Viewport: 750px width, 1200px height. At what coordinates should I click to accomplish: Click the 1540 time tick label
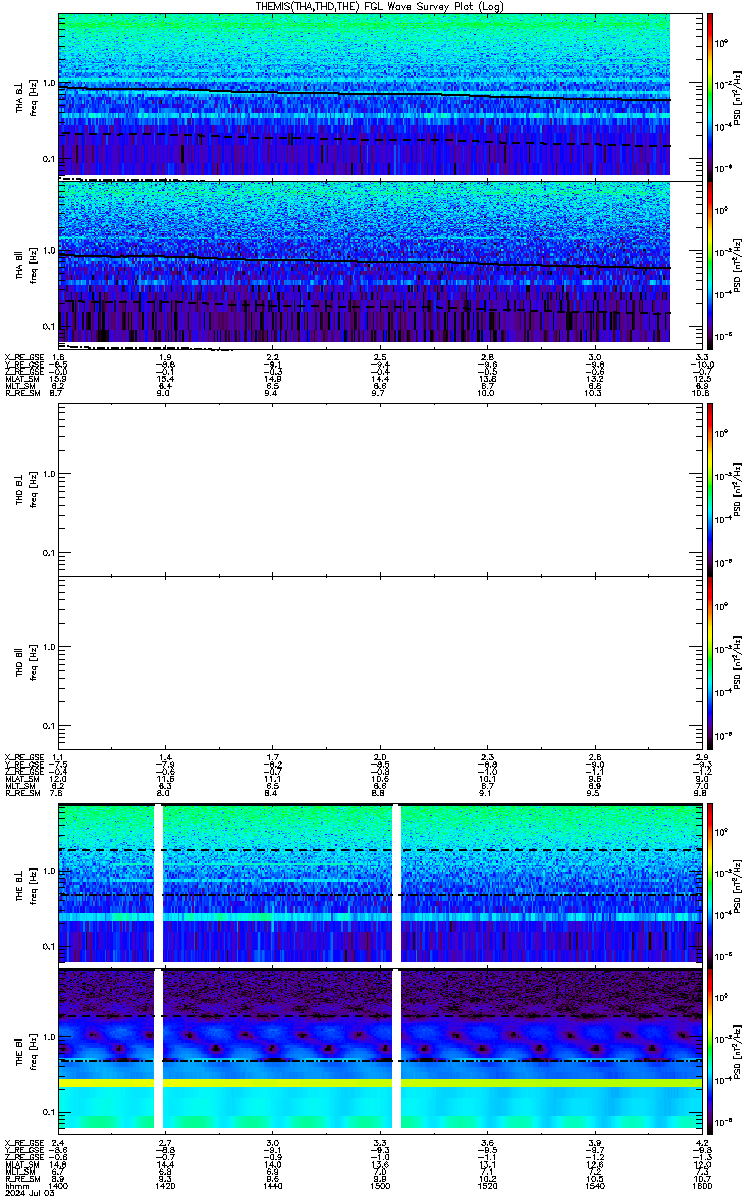(593, 1187)
